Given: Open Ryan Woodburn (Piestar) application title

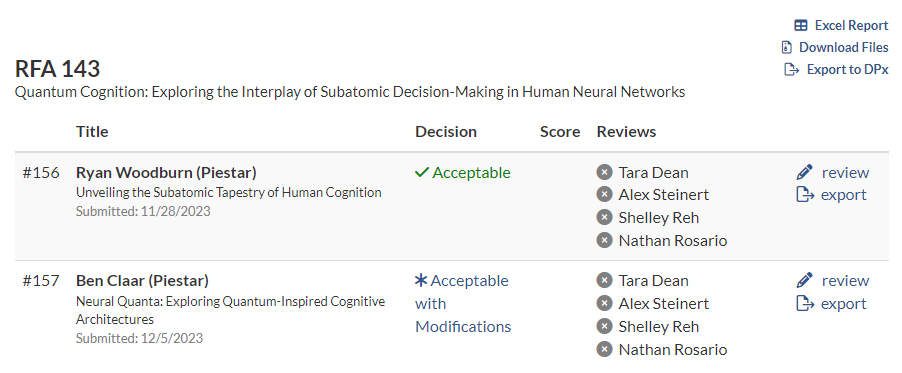Looking at the screenshot, I should pyautogui.click(x=166, y=173).
